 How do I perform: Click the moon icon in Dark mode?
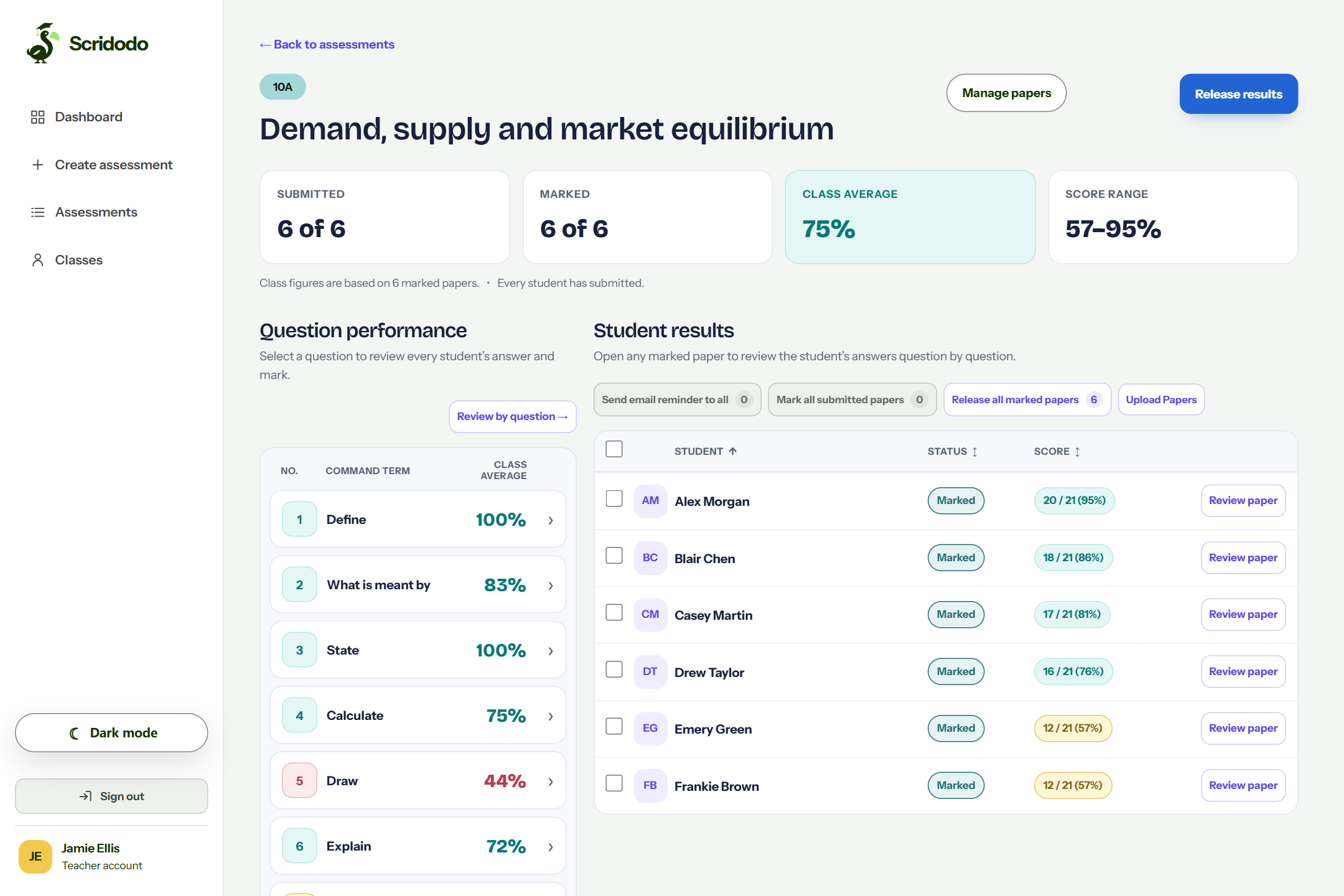click(75, 733)
